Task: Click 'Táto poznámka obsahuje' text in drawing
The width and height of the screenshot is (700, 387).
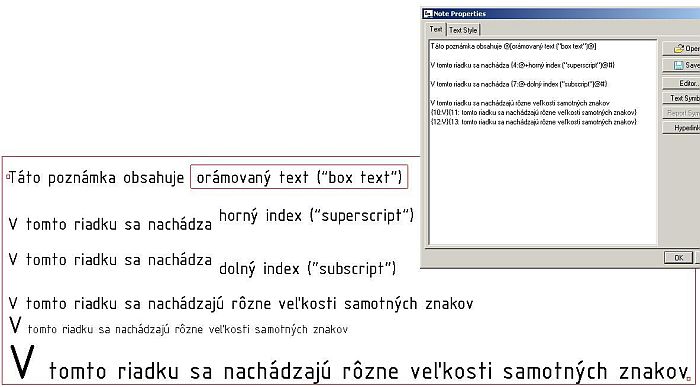Action: click(x=96, y=178)
